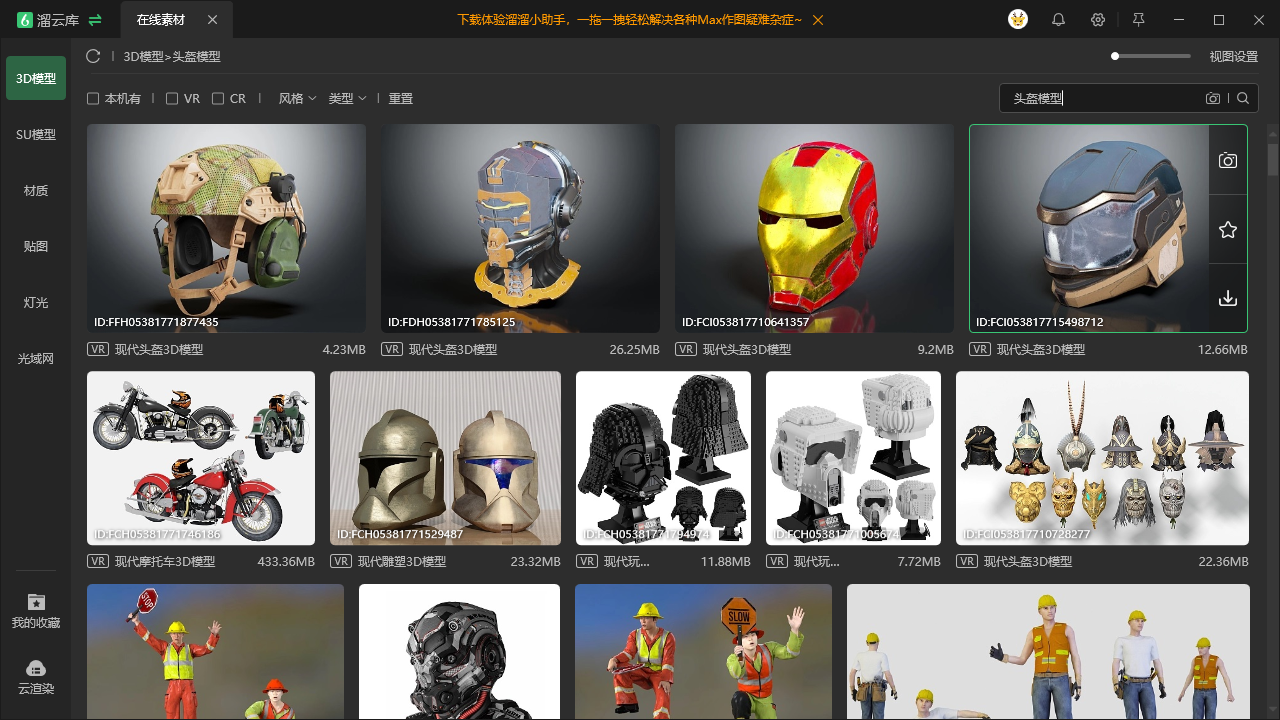Image resolution: width=1280 pixels, height=720 pixels.
Task: Click the refresh icon beside the breadcrumb
Action: pyautogui.click(x=93, y=56)
